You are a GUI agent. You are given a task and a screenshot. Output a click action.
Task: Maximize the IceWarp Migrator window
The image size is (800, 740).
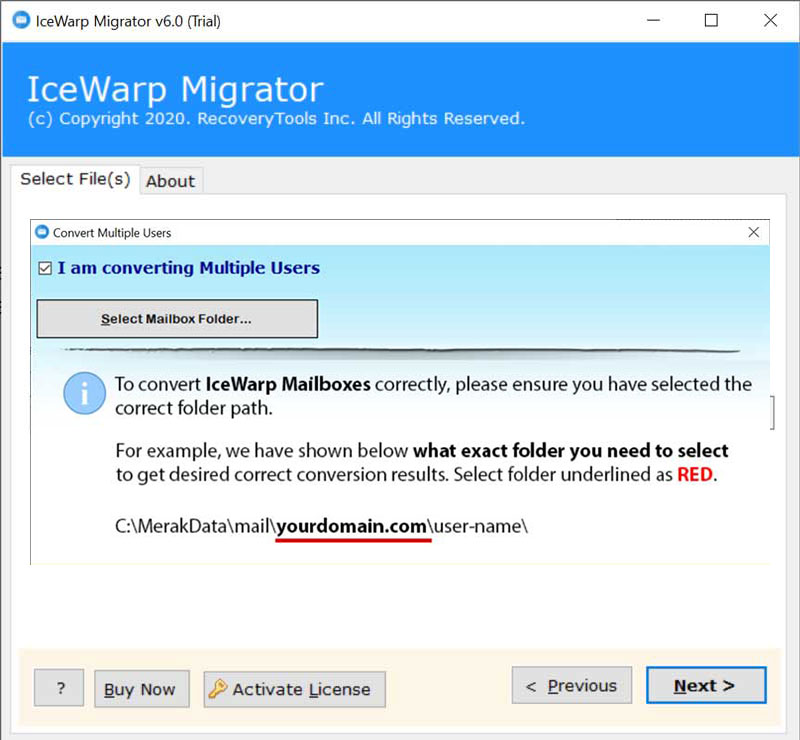(x=711, y=20)
